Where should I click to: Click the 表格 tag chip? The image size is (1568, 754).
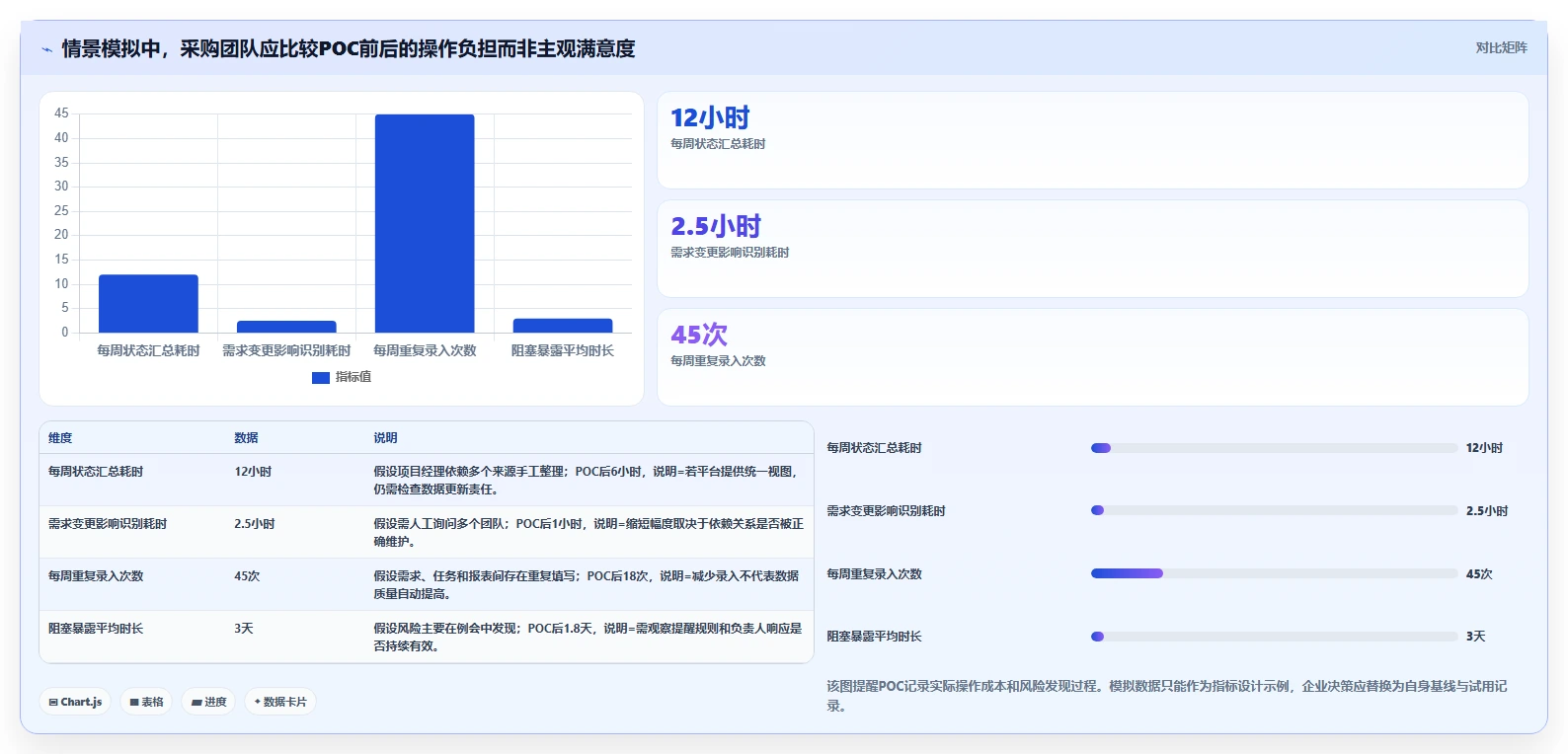[146, 702]
